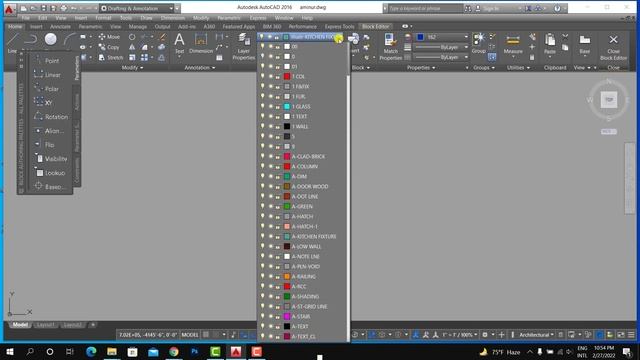Image resolution: width=640 pixels, height=360 pixels.
Task: Toggle lock icon for A-RAILING layer
Action: click(278, 276)
